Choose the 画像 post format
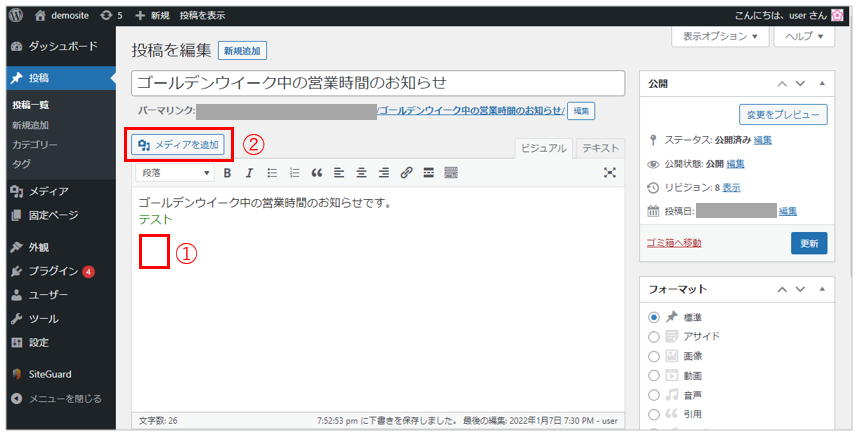Screen dimensions: 861x440 (x=654, y=356)
